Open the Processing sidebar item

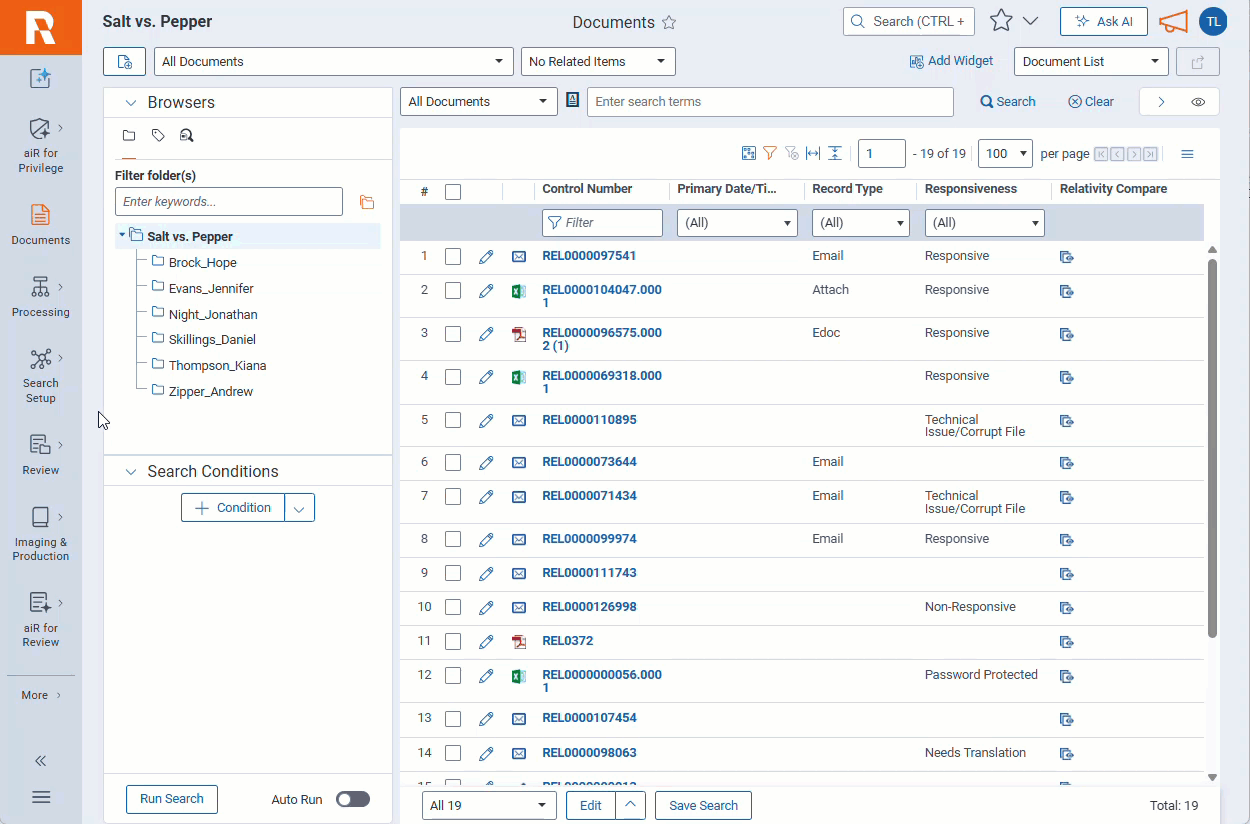[x=41, y=297]
